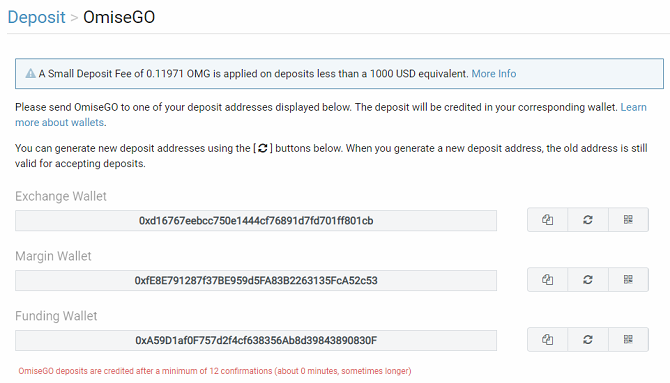Open the Learn more about wallets link
Screen dimensions: 670x383
[x=331, y=115]
